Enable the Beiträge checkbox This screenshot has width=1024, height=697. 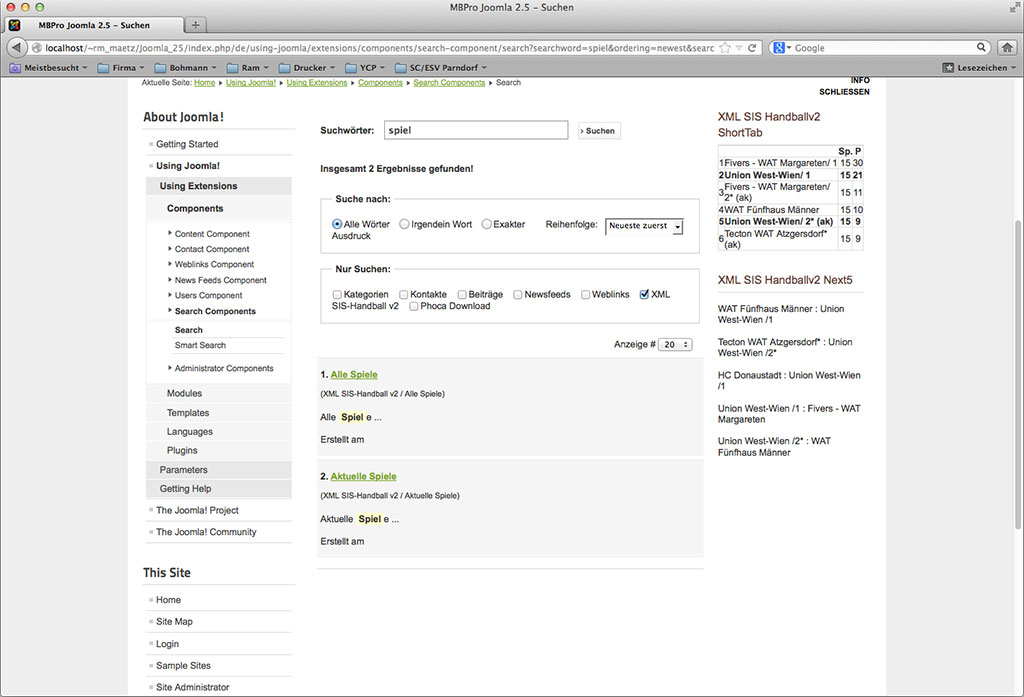pos(462,295)
